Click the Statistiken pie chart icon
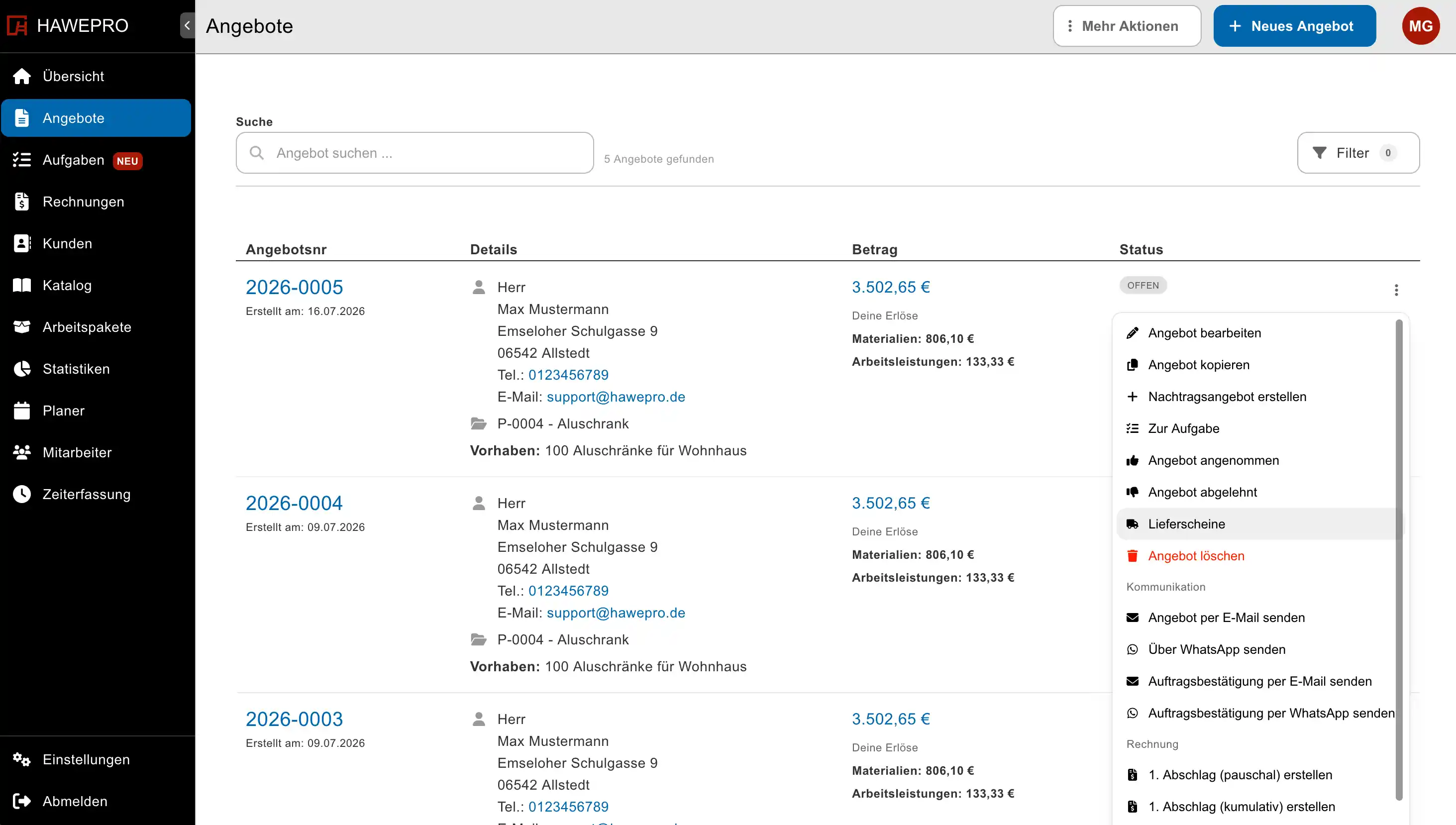The image size is (1456, 825). (21, 369)
